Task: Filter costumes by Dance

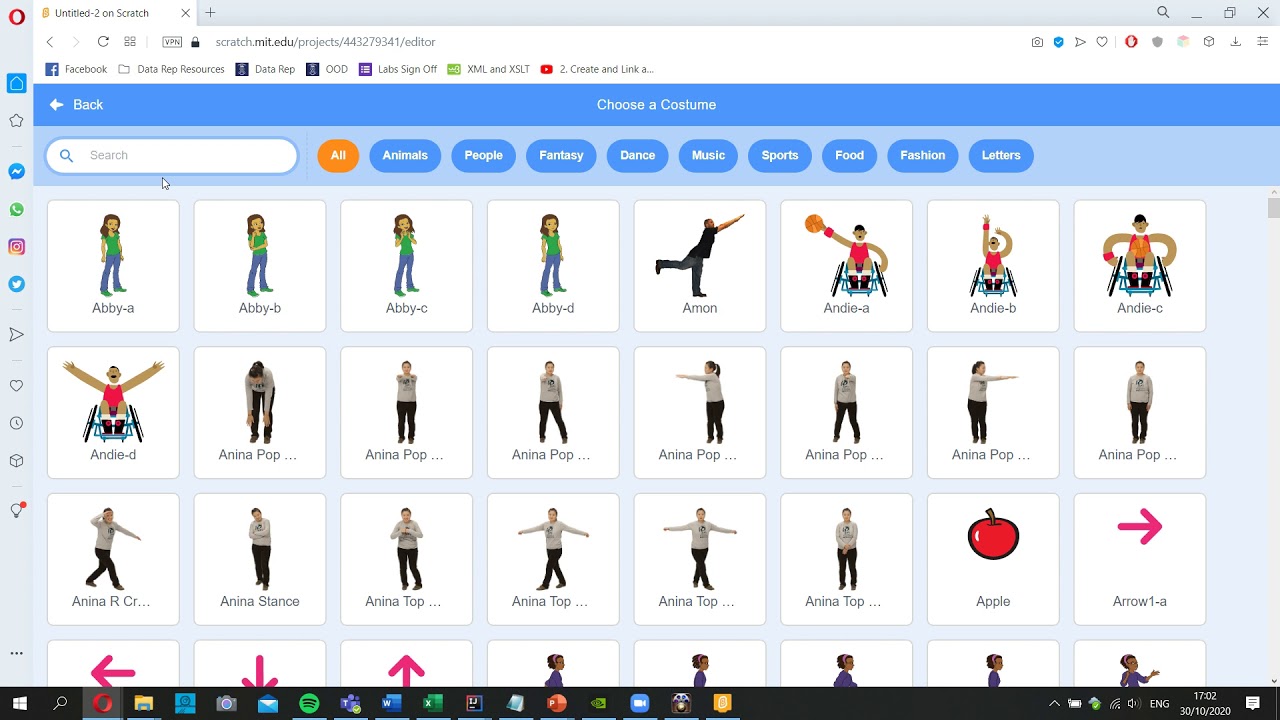Action: pyautogui.click(x=637, y=155)
